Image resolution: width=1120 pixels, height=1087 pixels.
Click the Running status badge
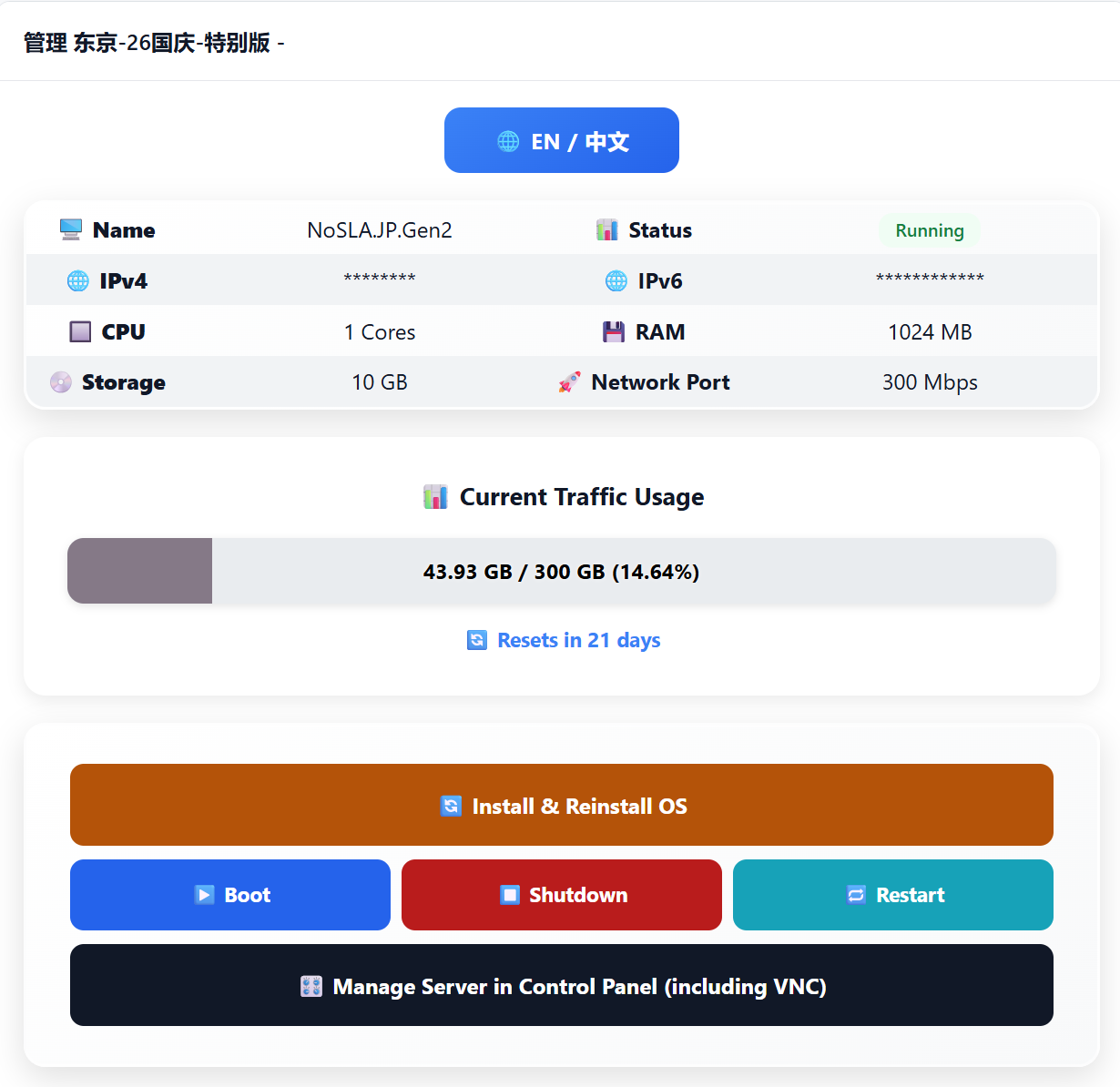click(930, 230)
